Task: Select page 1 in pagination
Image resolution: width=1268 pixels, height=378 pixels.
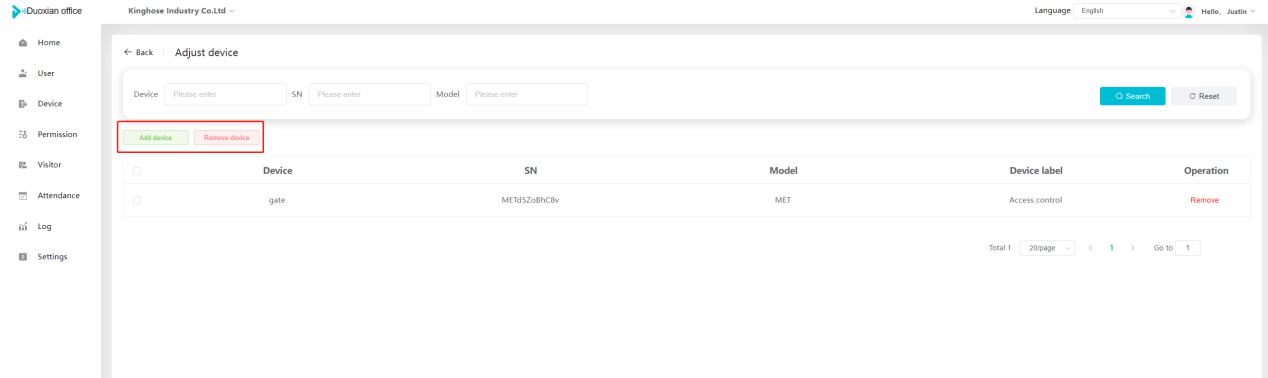Action: pos(1112,248)
